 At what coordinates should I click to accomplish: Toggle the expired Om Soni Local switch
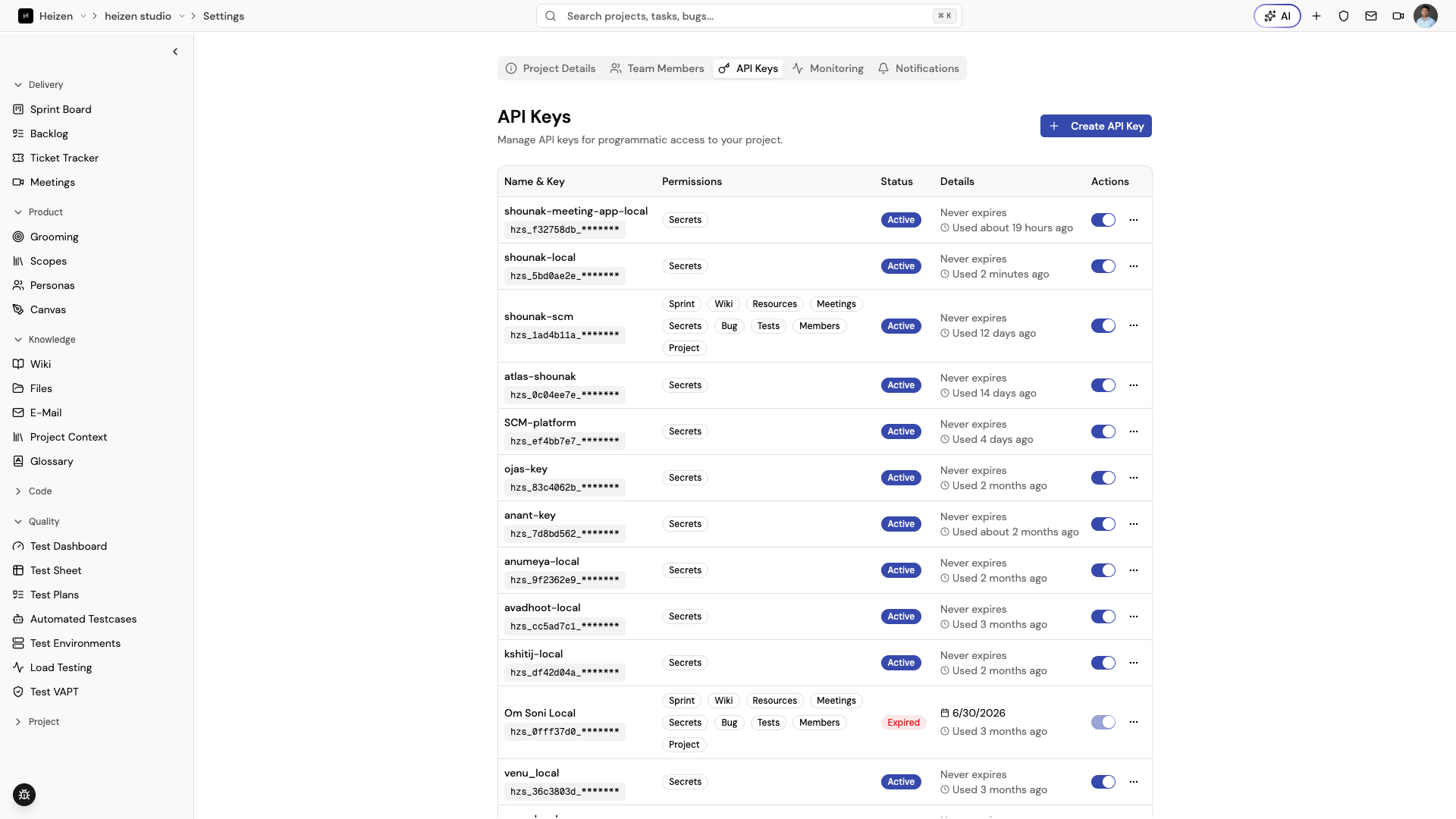[1103, 722]
